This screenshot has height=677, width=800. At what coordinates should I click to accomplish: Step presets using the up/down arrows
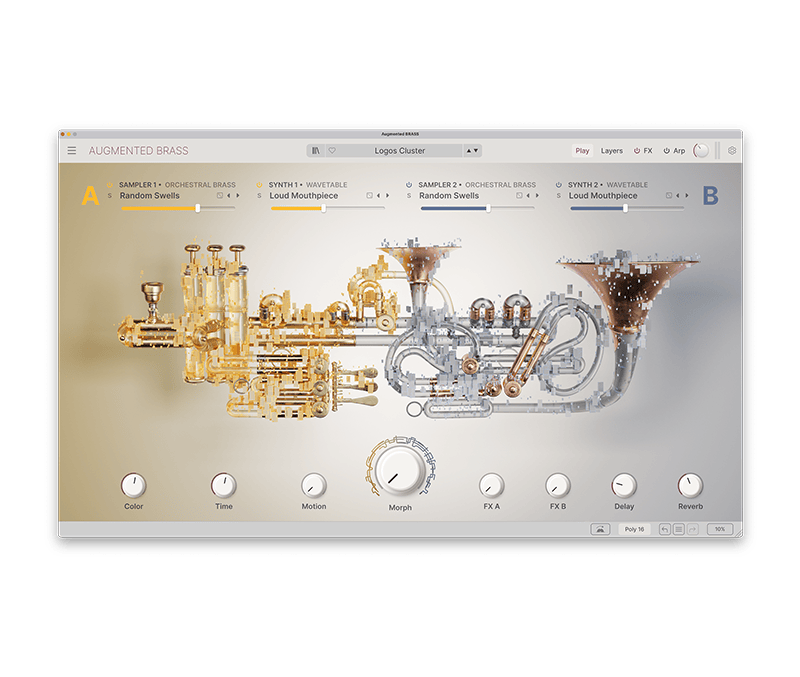tap(472, 151)
